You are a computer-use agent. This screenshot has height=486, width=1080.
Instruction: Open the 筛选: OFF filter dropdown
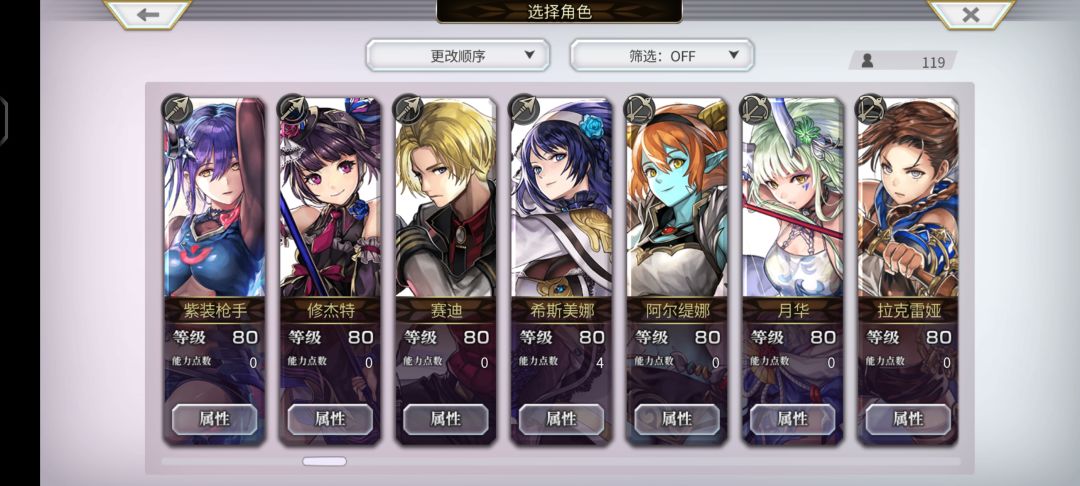point(662,55)
